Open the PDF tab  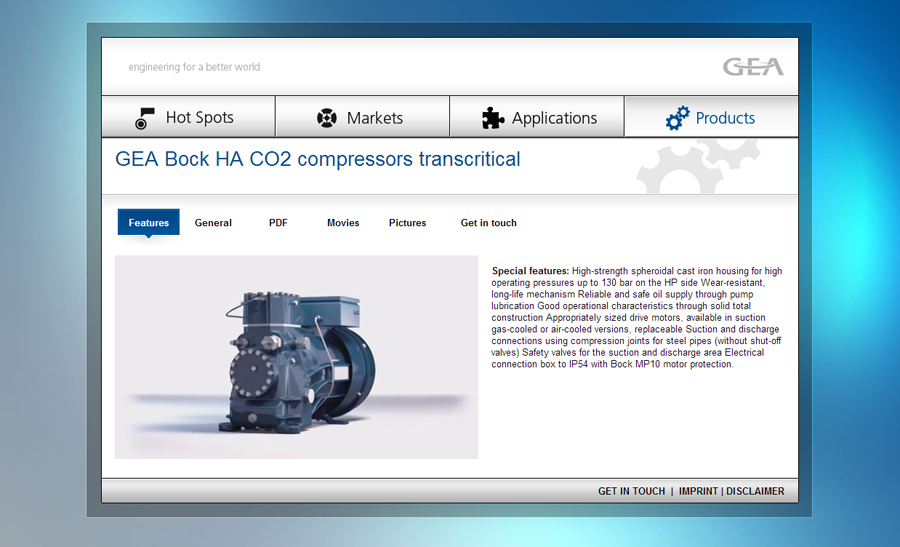[278, 223]
